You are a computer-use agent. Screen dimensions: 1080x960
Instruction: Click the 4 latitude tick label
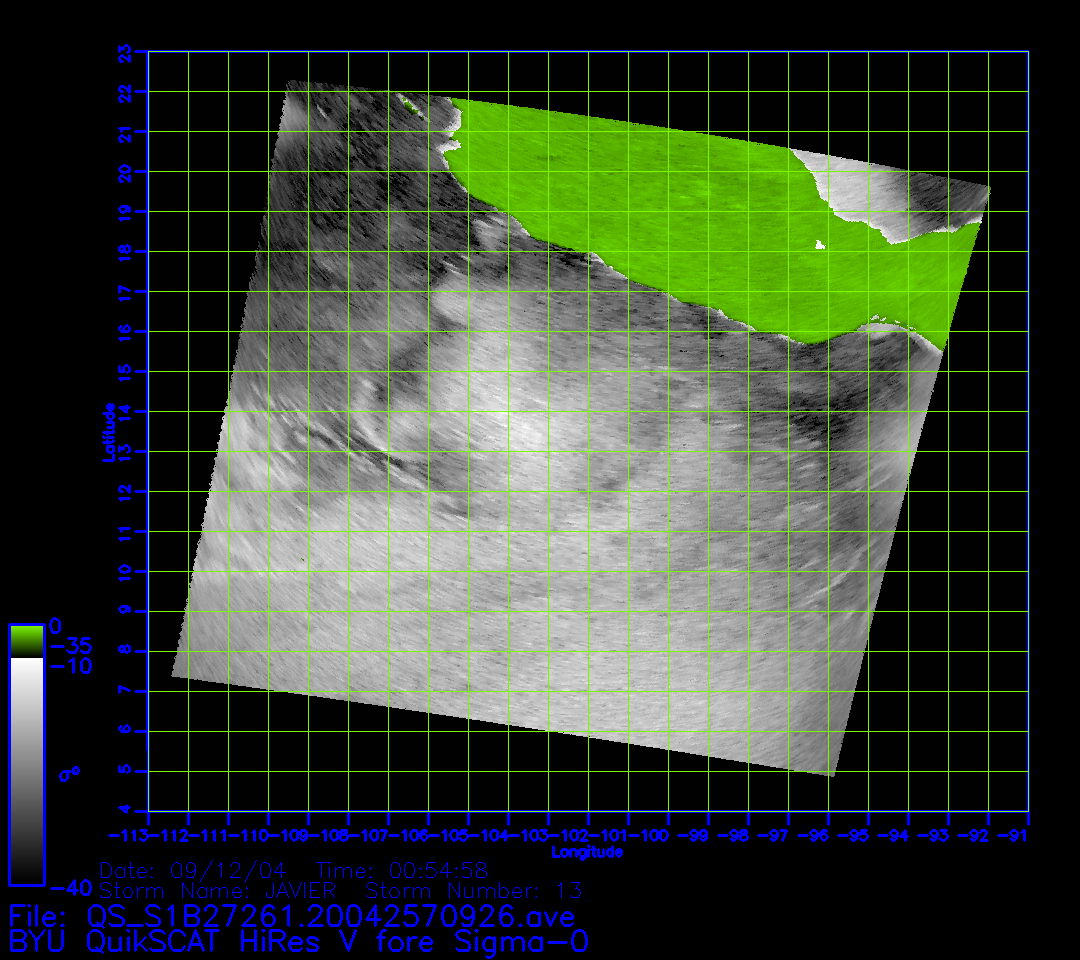tap(125, 810)
